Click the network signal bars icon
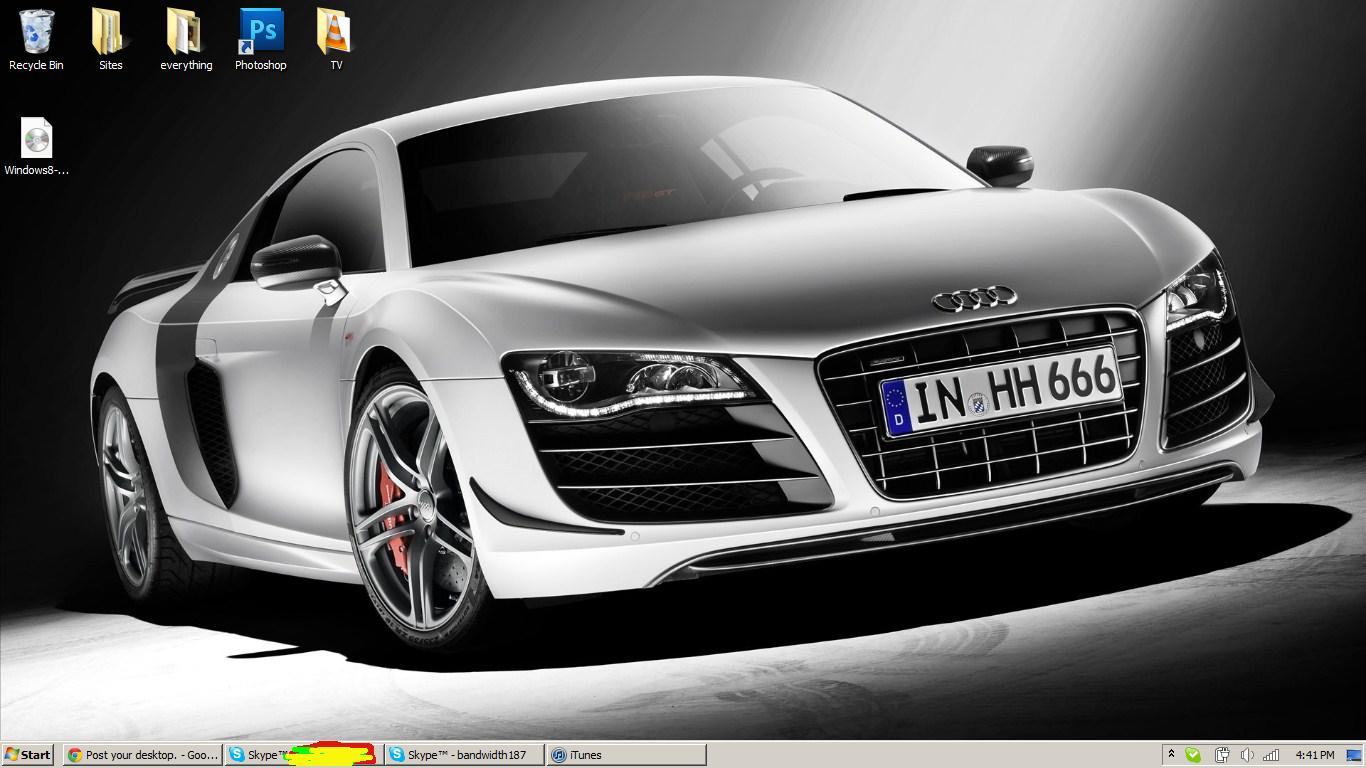Viewport: 1366px width, 768px height. 1272,755
